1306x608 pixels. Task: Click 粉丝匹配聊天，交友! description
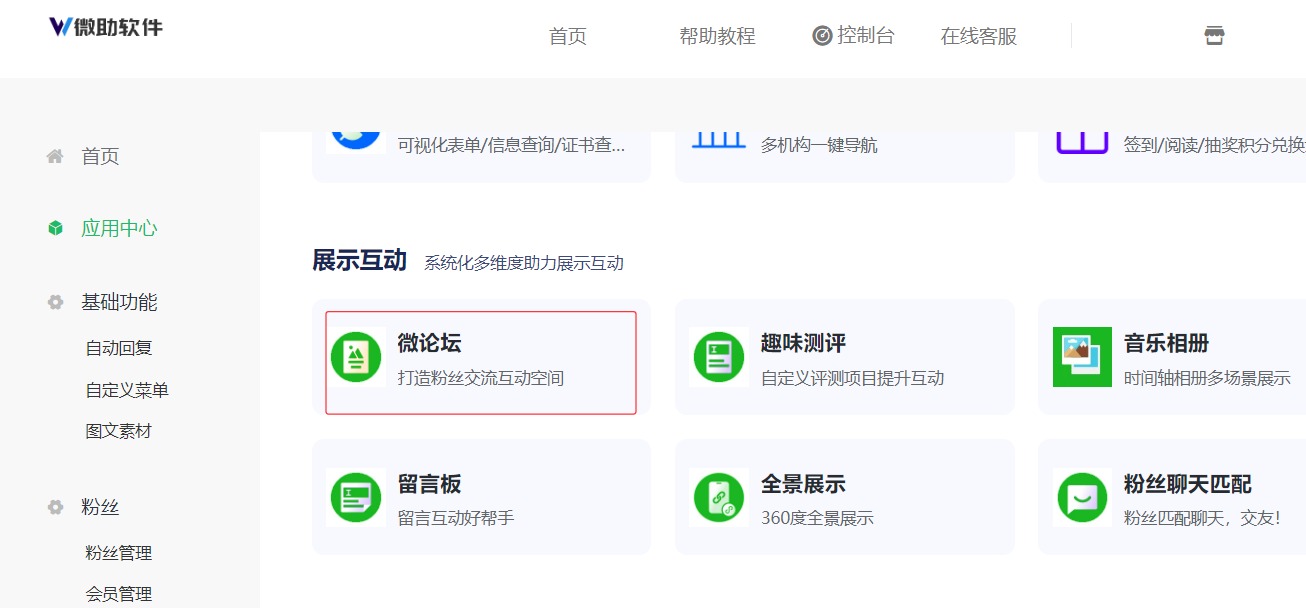1201,518
